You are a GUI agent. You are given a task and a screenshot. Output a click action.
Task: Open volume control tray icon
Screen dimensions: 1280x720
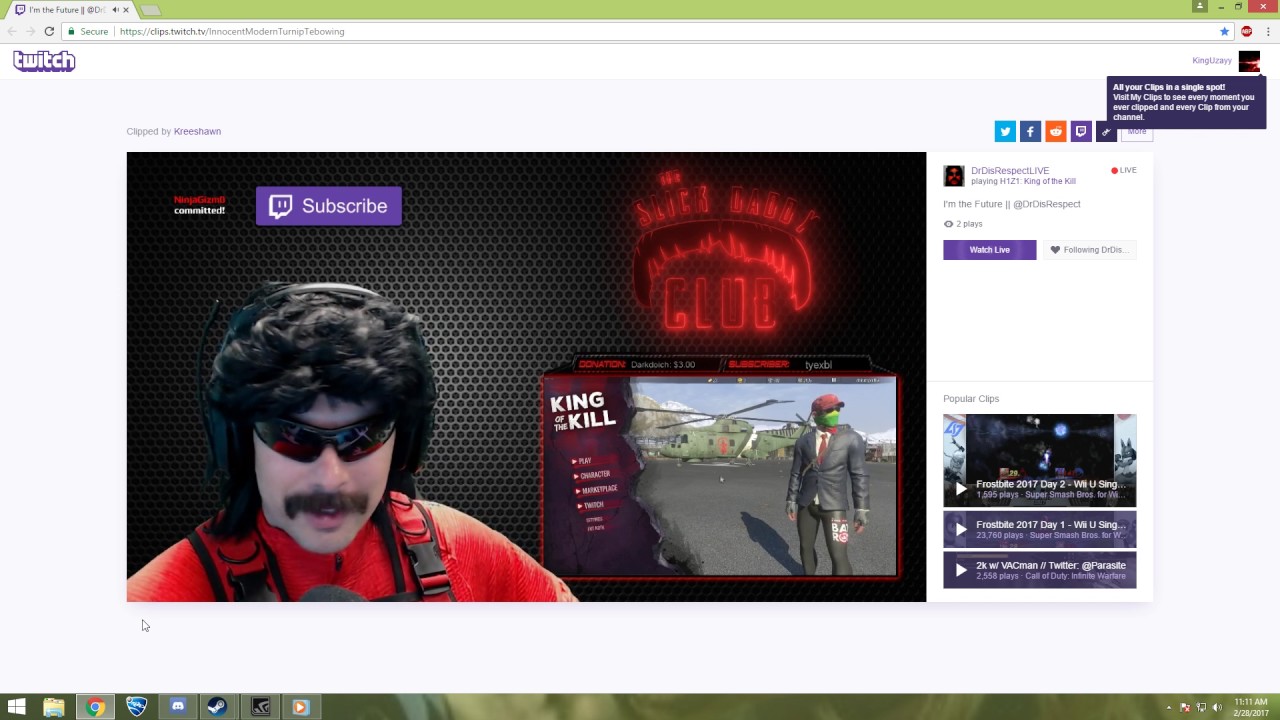pos(1217,708)
